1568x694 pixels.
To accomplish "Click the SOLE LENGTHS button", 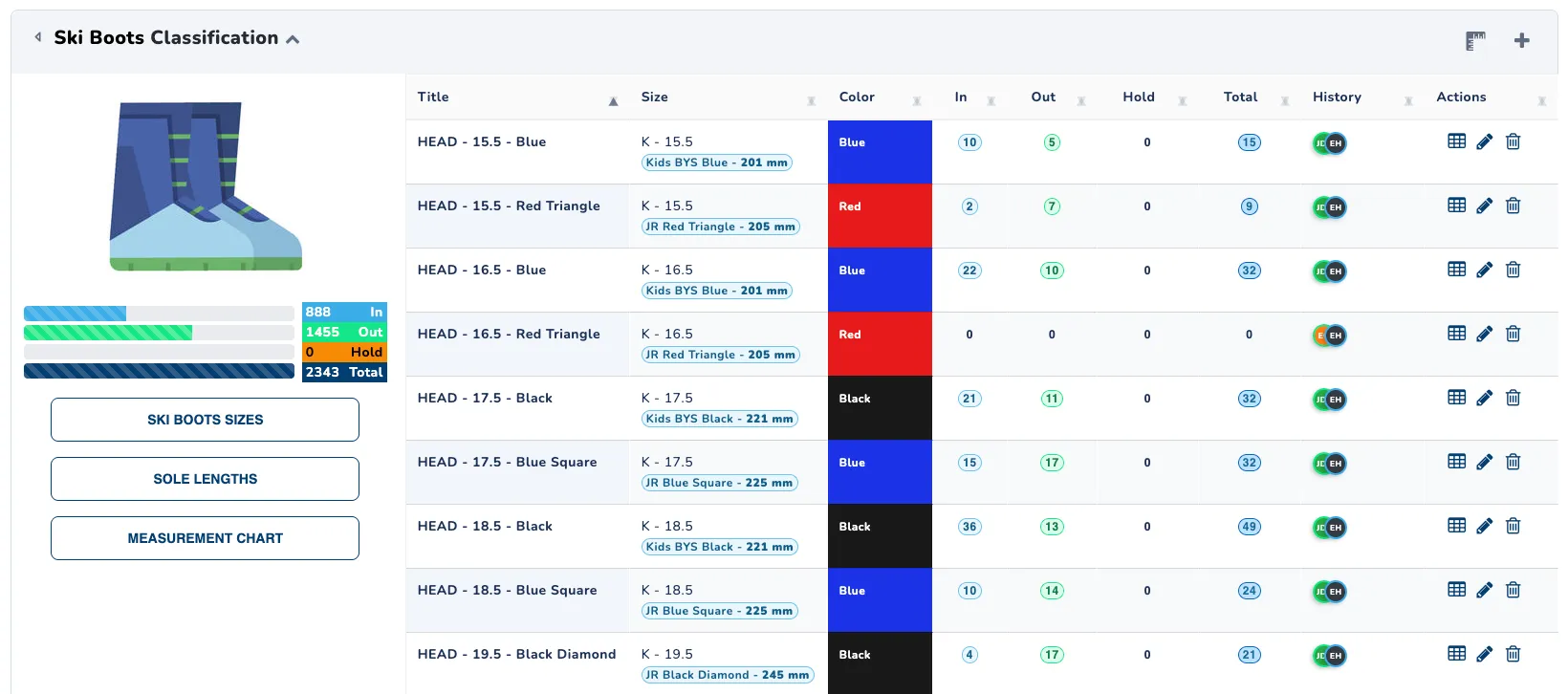I will (205, 479).
